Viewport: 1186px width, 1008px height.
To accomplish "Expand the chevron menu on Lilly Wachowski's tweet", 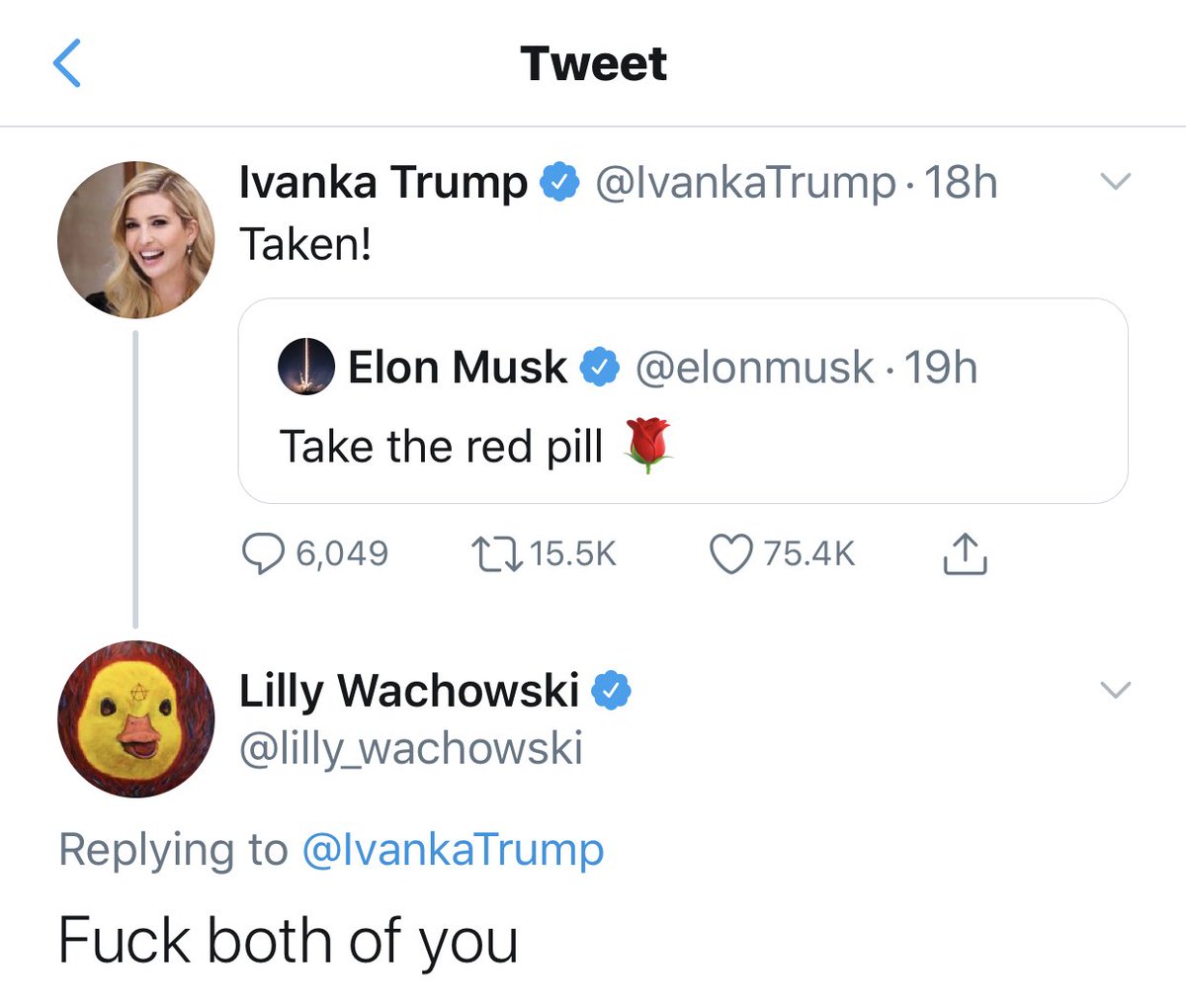I will pos(1115,690).
